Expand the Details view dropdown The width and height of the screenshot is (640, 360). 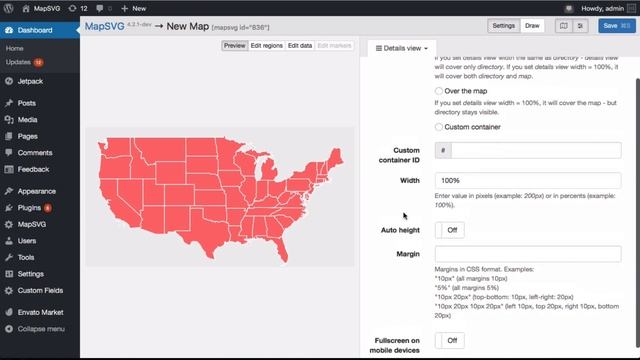pos(402,48)
